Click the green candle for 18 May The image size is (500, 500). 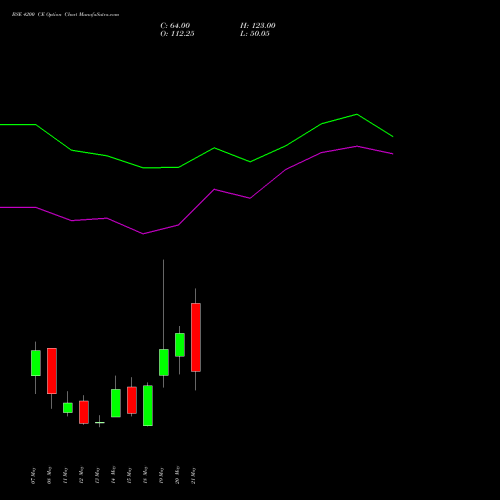(x=148, y=406)
